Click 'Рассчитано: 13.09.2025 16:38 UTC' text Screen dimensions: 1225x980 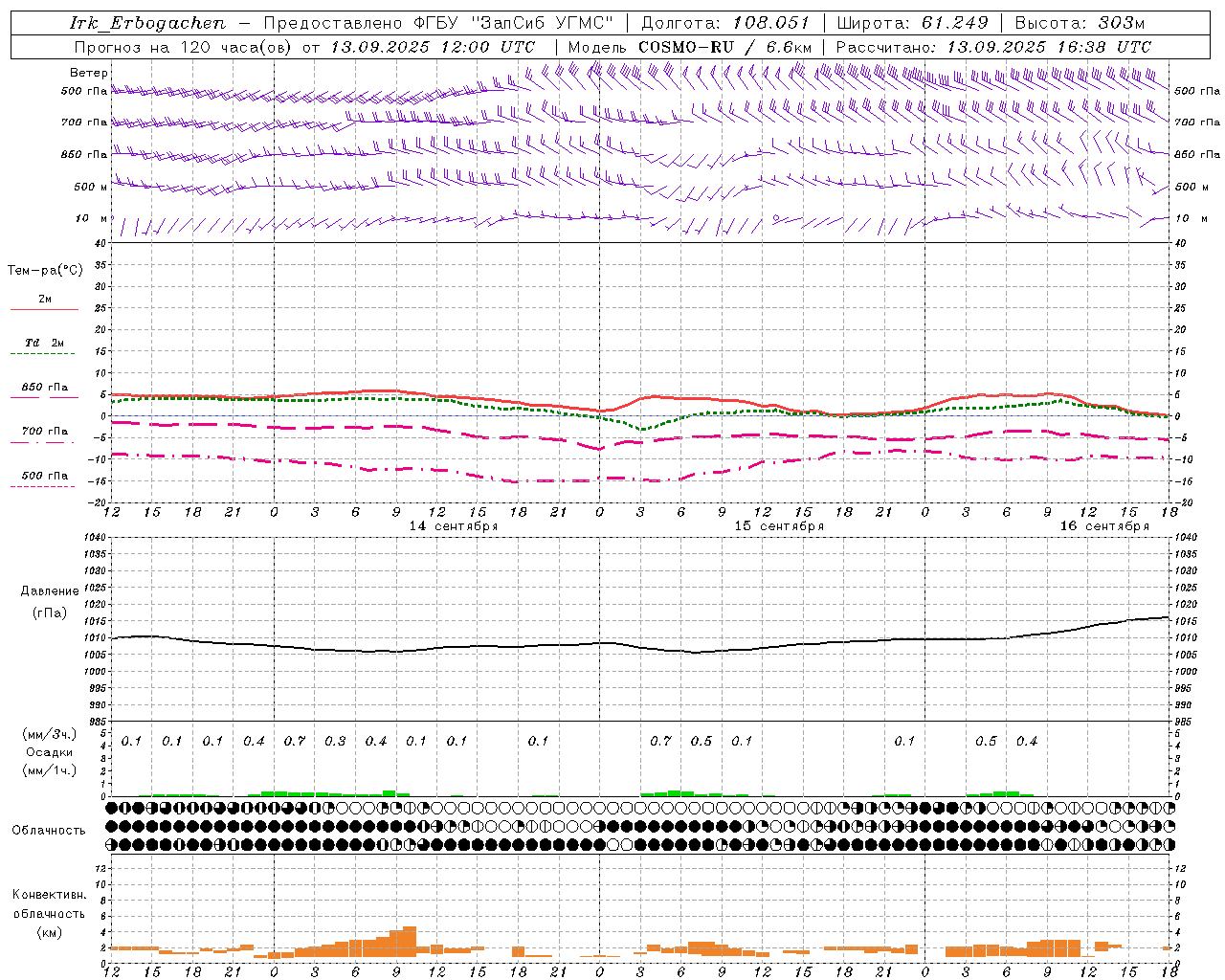pos(993,47)
